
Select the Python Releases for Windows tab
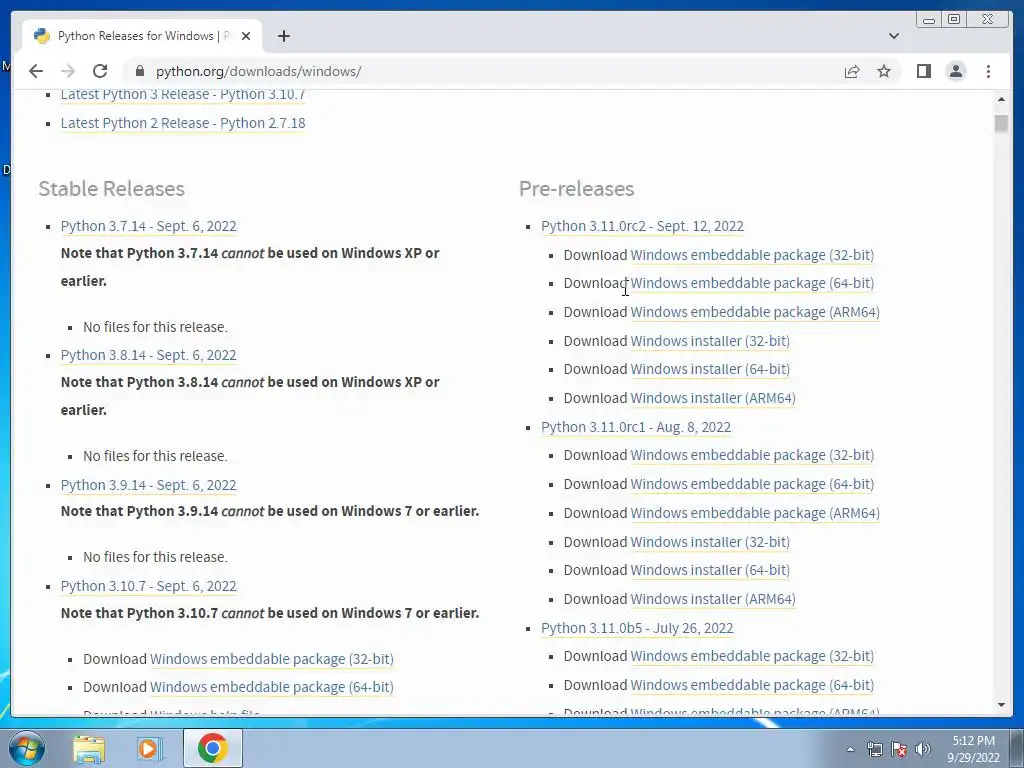tap(142, 36)
